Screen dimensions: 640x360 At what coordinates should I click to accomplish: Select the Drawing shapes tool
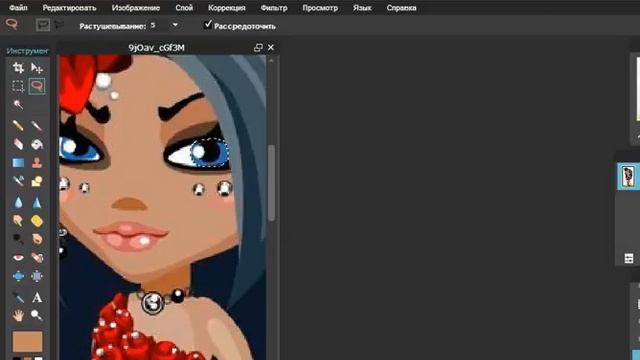37,181
